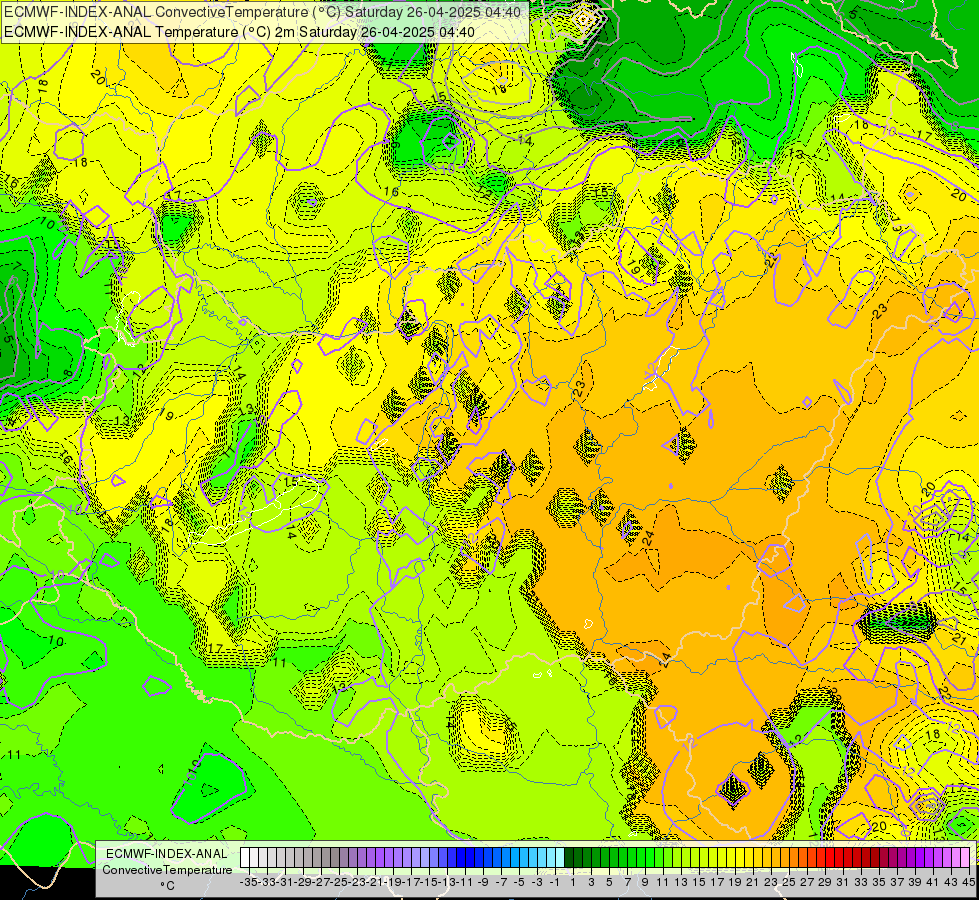The image size is (979, 900).
Task: Click the legend scale value 13
Action: pyautogui.click(x=681, y=882)
